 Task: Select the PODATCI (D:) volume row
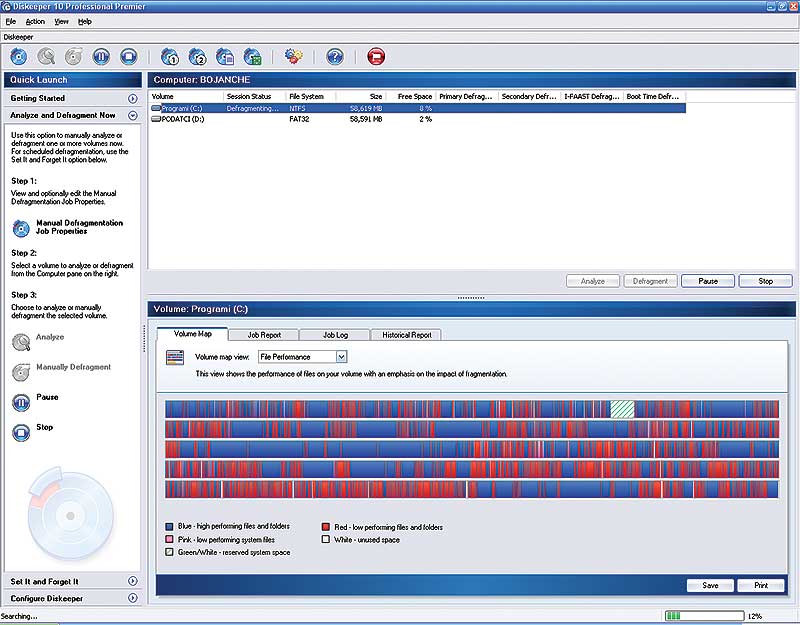(x=417, y=119)
